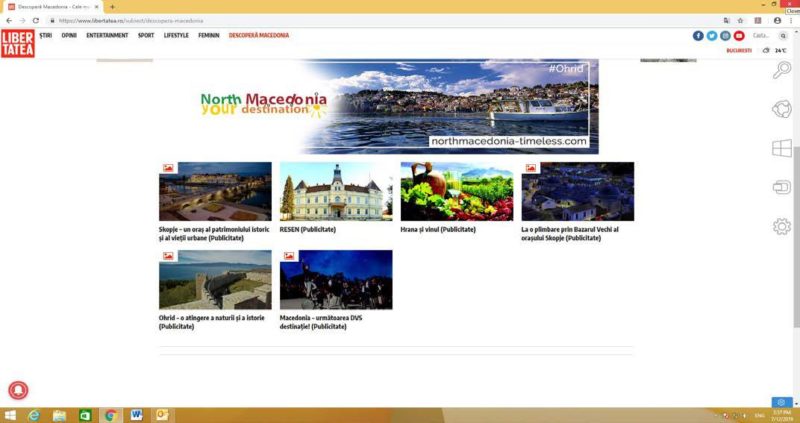Open Outlook from the taskbar
The height and width of the screenshot is (423, 800).
click(162, 415)
